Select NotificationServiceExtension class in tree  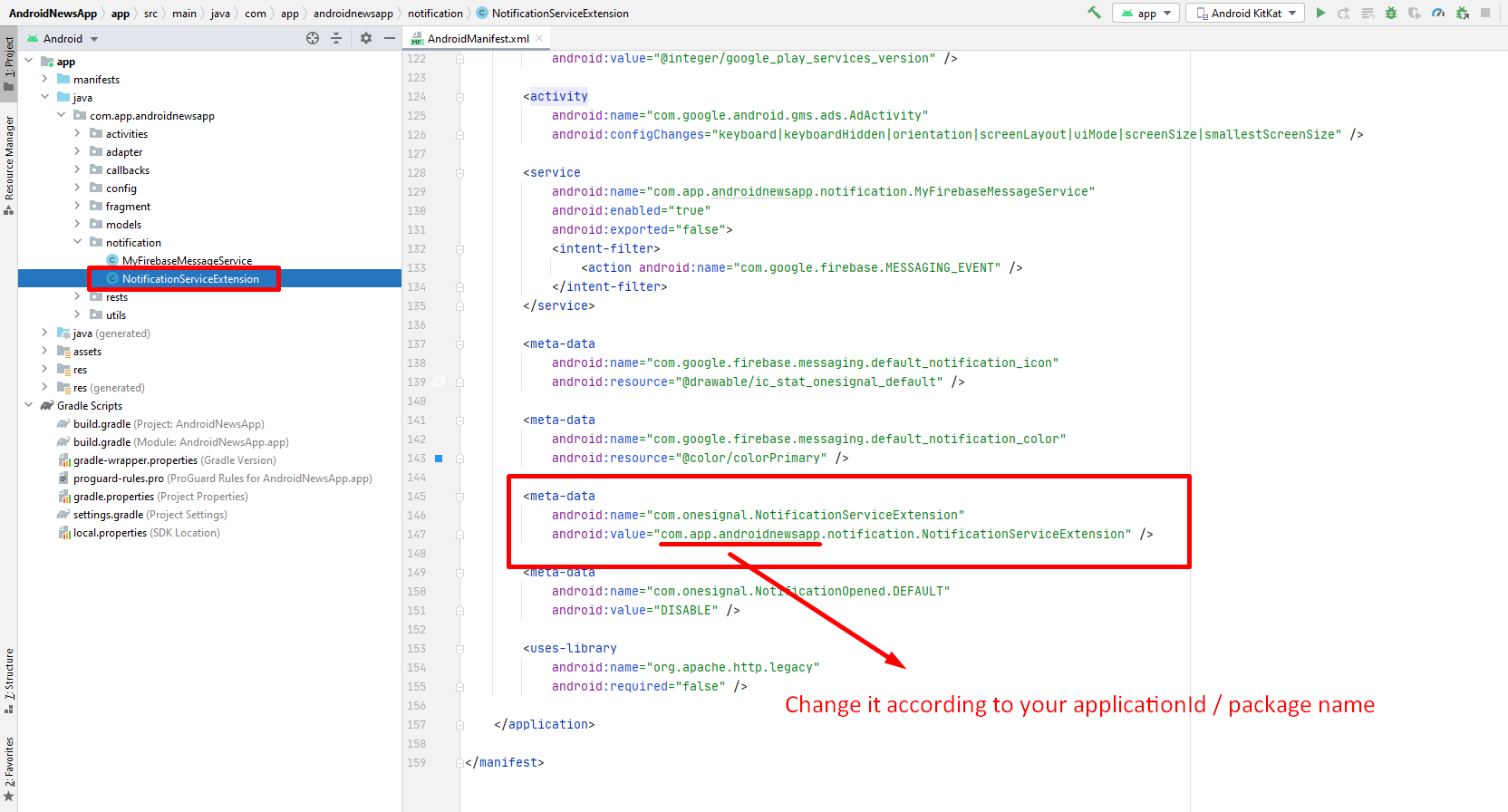190,279
